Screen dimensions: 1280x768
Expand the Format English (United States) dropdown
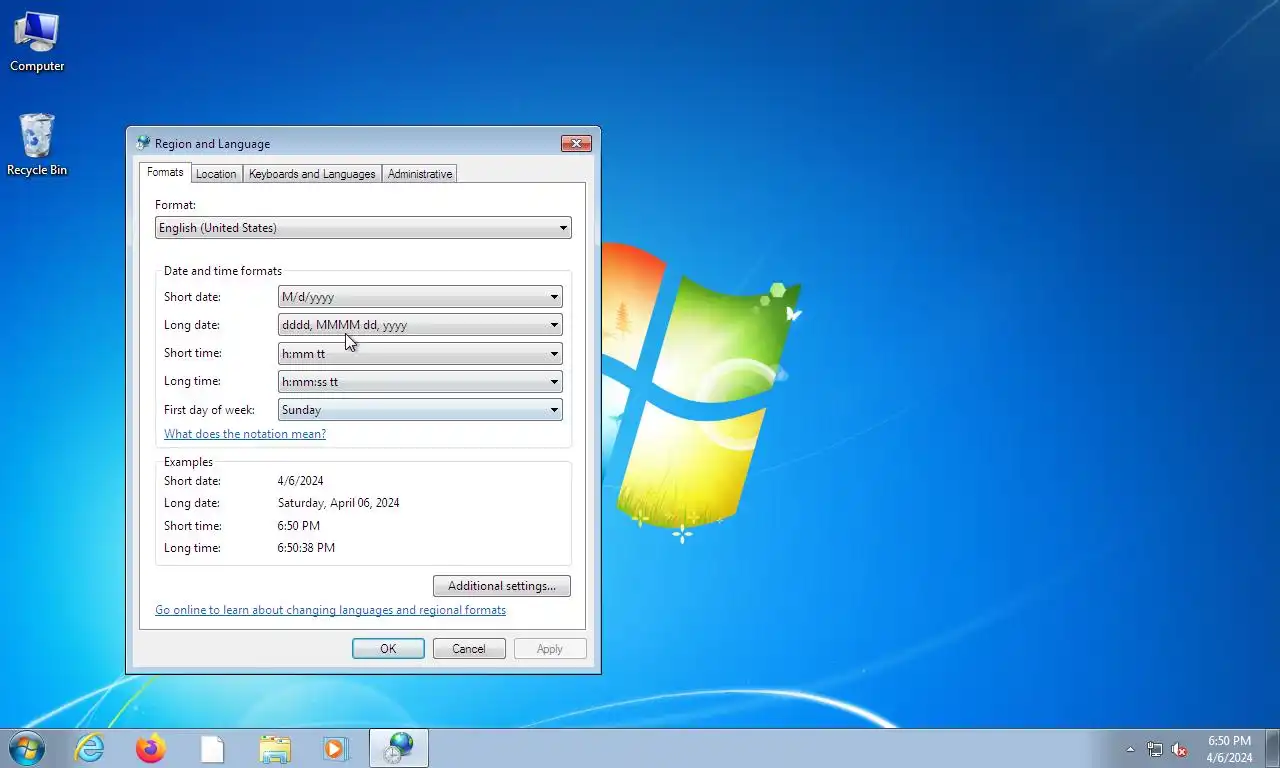pyautogui.click(x=363, y=228)
